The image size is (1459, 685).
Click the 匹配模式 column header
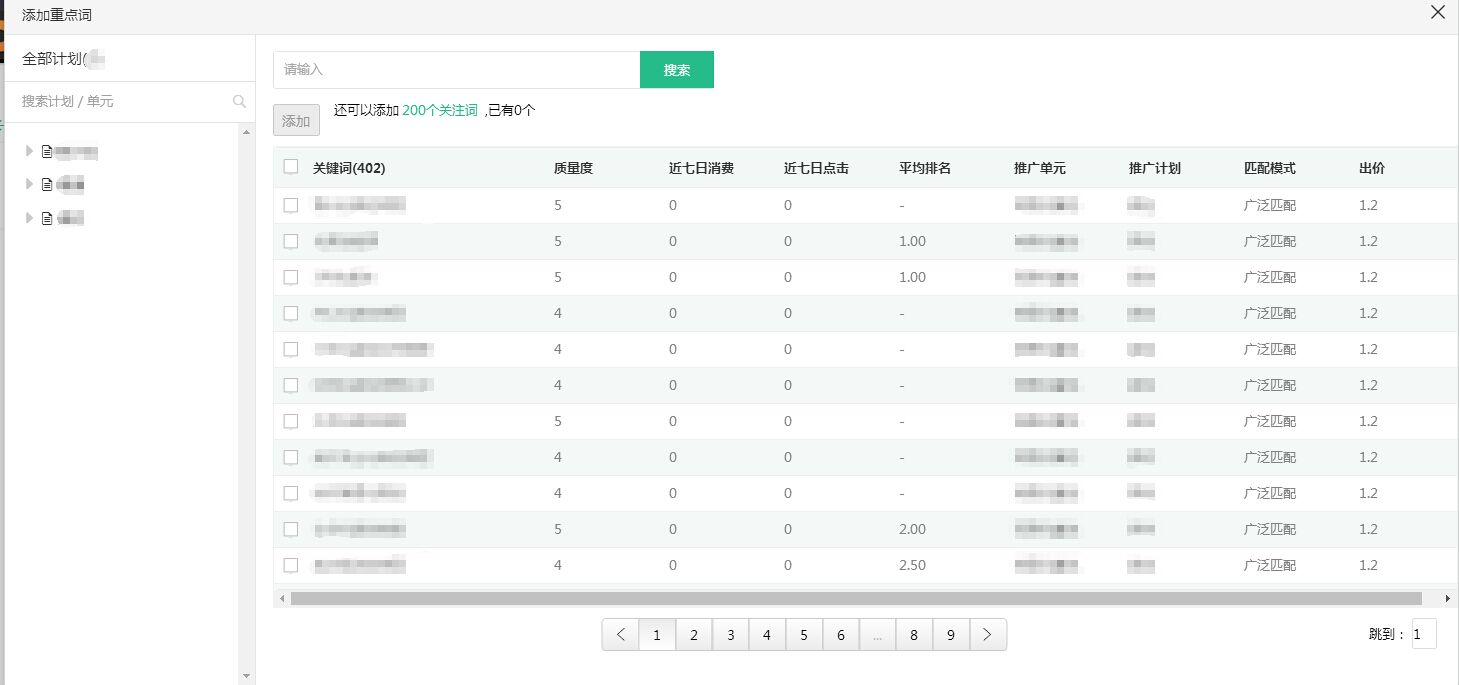(1270, 168)
